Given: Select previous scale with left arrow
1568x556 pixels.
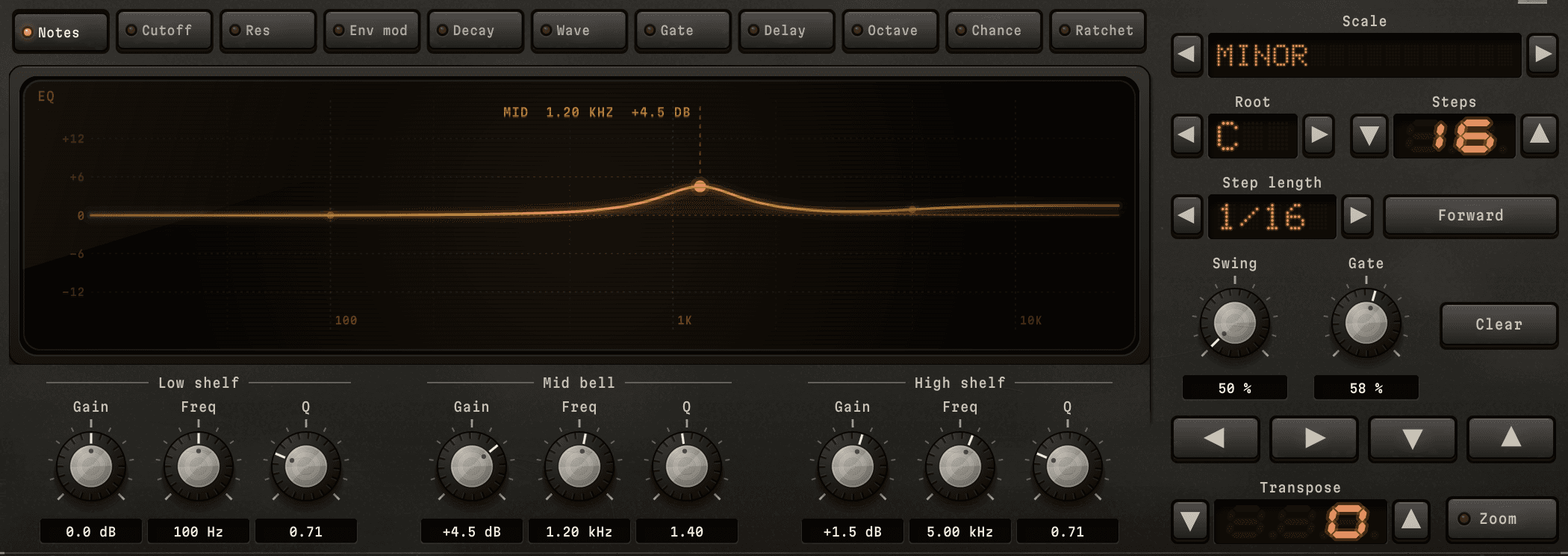Looking at the screenshot, I should tap(1186, 55).
